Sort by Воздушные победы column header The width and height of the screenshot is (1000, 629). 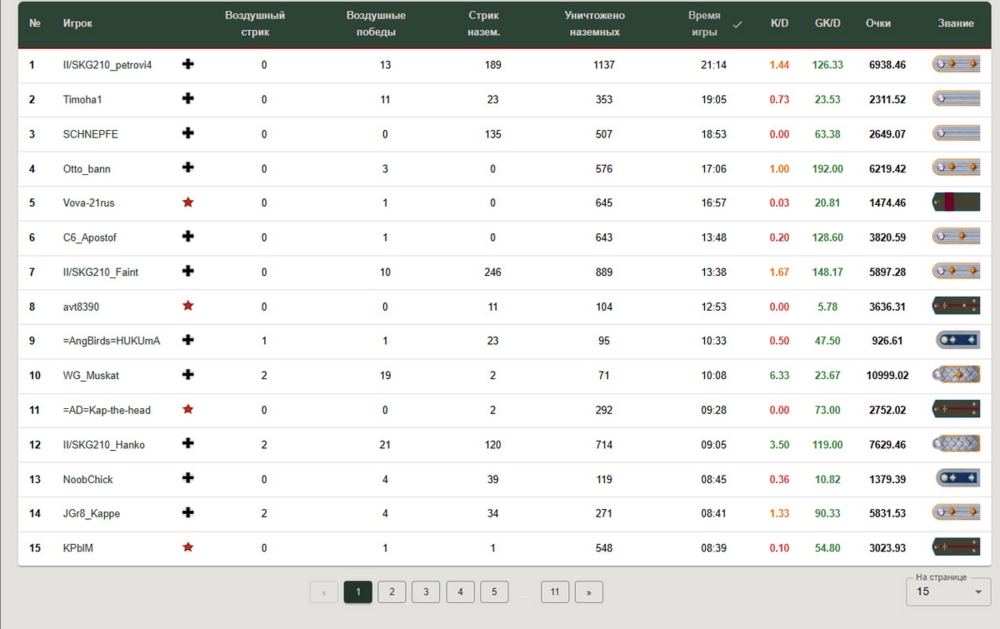pos(375,24)
